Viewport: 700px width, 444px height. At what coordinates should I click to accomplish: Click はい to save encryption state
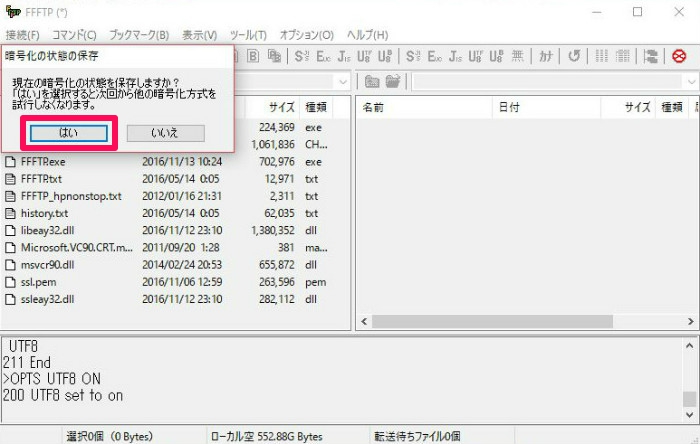[69, 133]
